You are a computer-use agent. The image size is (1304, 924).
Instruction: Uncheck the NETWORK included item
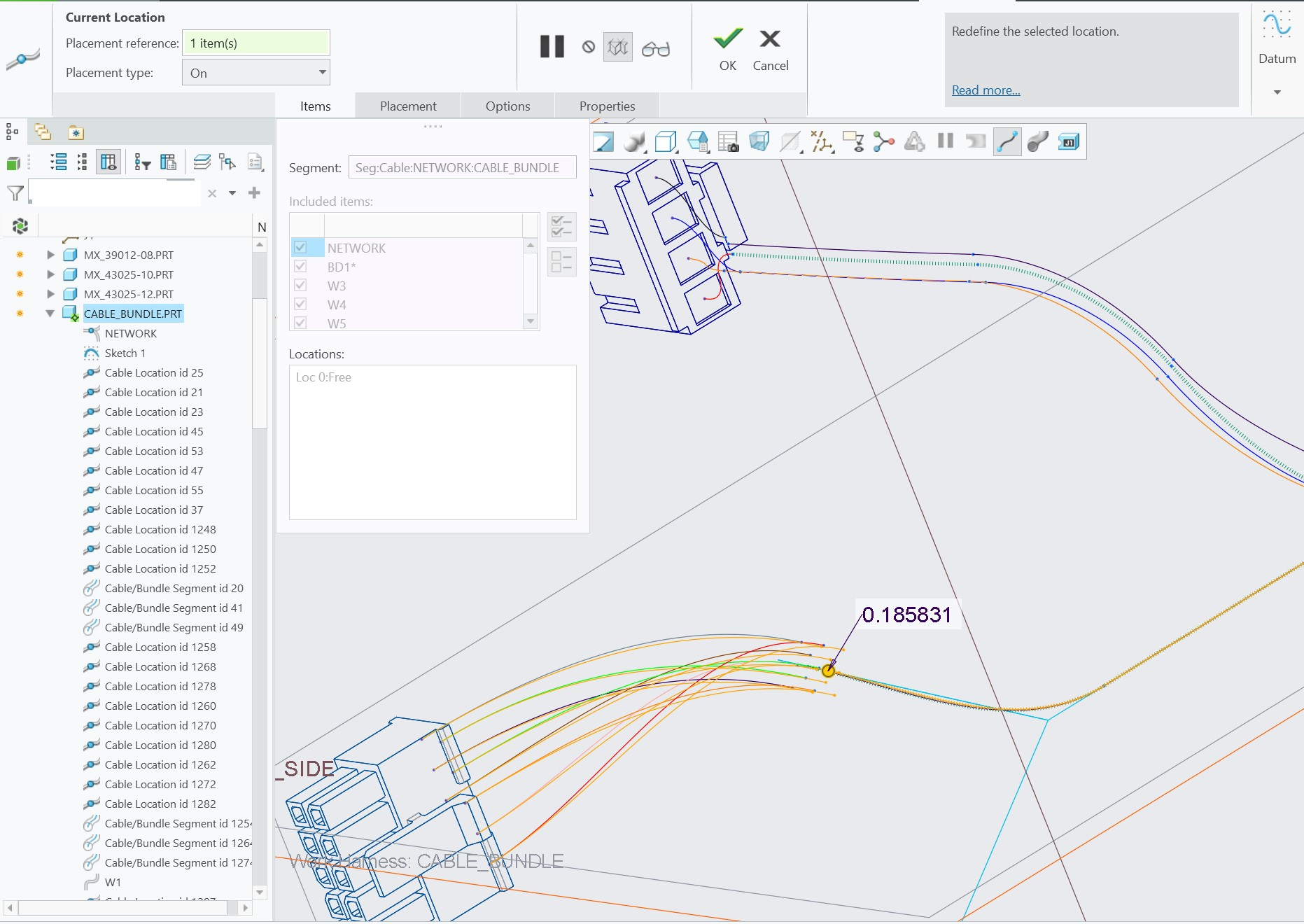pyautogui.click(x=302, y=248)
